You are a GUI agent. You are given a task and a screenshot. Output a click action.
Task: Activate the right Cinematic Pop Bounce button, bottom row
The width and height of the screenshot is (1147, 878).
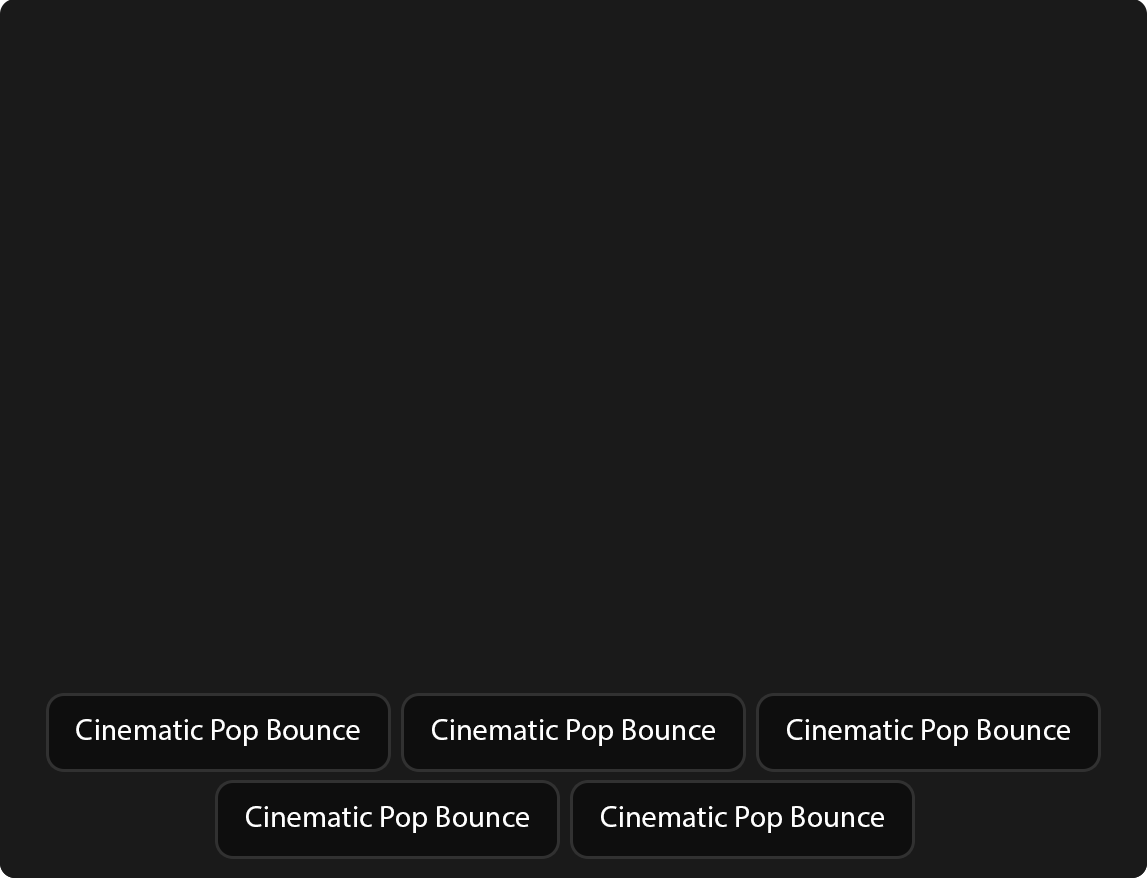(x=742, y=819)
